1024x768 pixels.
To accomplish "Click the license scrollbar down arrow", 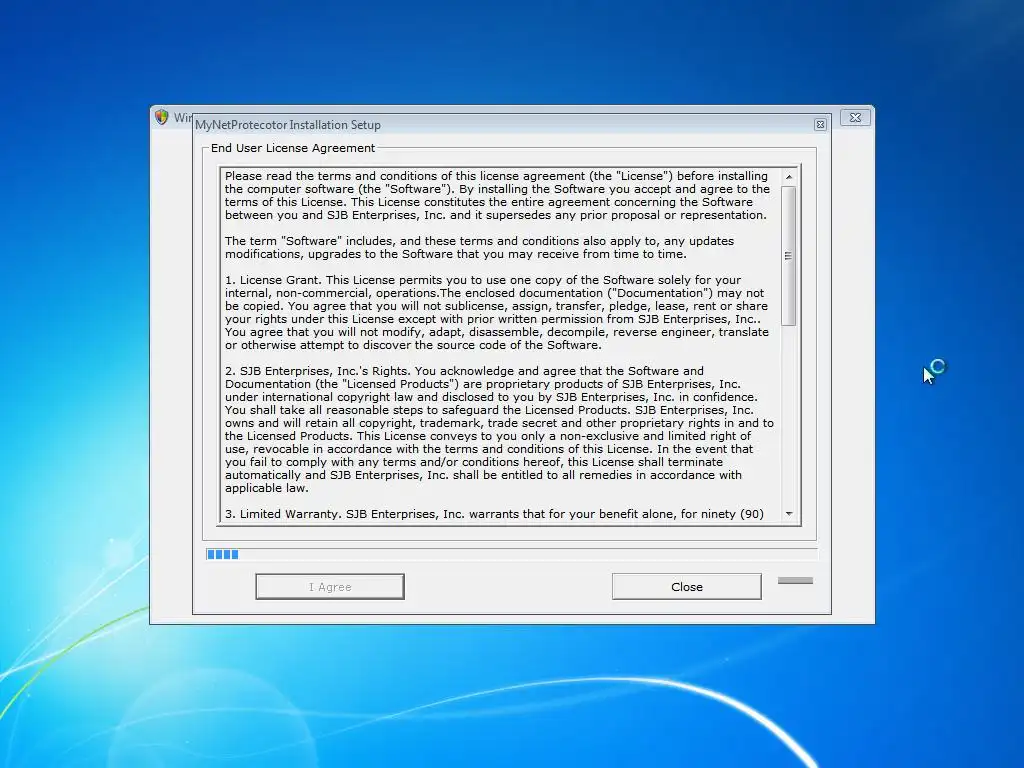I will 789,514.
